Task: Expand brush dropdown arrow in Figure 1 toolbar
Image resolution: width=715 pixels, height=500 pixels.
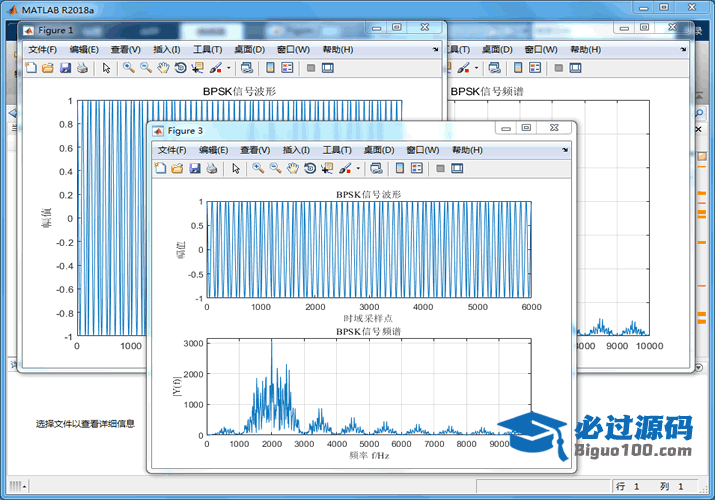Action: coord(229,68)
